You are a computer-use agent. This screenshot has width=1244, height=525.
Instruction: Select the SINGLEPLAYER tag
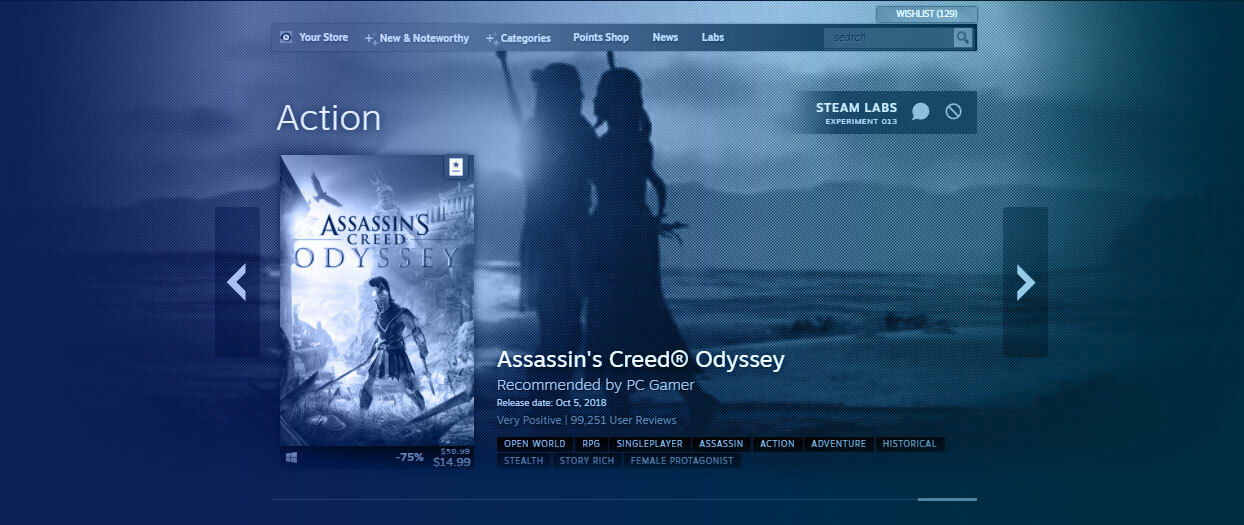[x=649, y=444]
